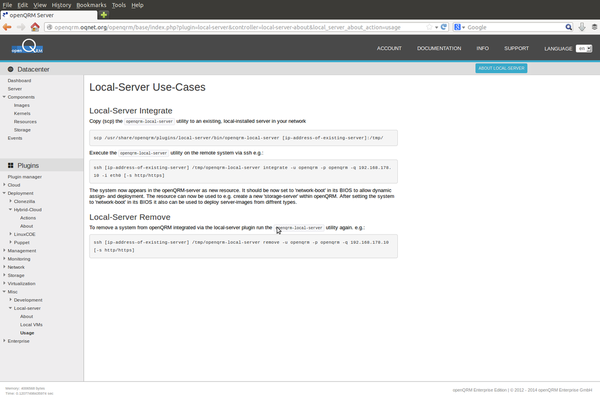Open Resources under Components
This screenshot has width=600, height=397.
pyautogui.click(x=25, y=121)
